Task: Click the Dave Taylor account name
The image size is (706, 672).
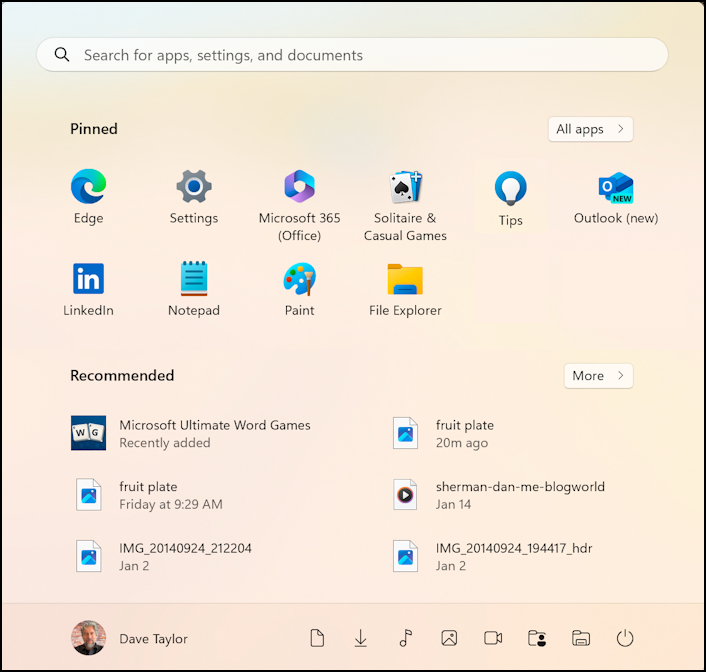Action: (153, 639)
